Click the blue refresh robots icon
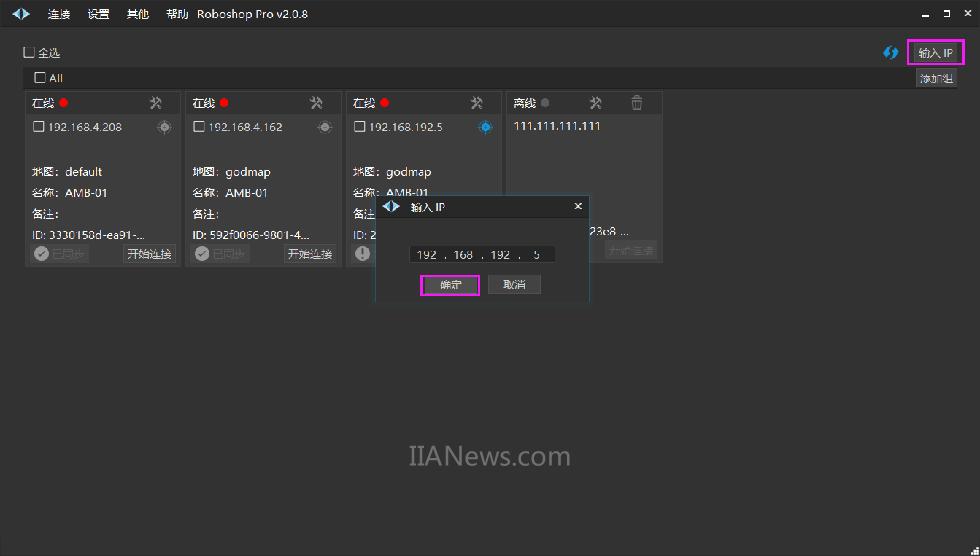The width and height of the screenshot is (980, 556). 890,53
